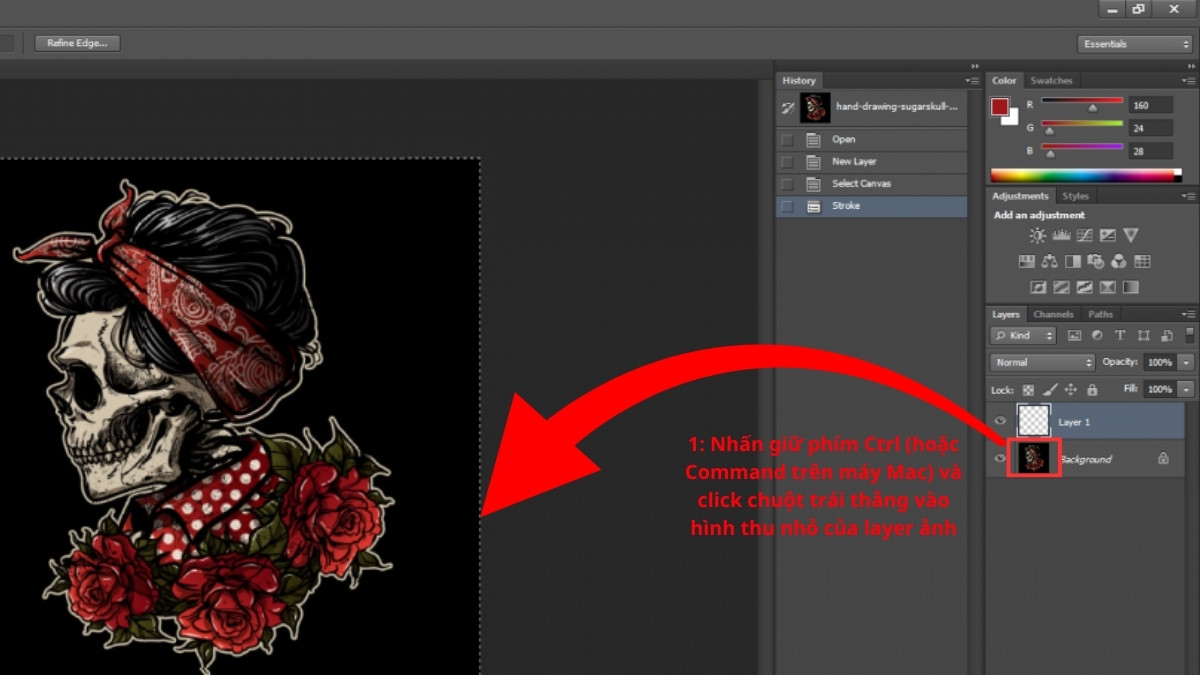Click the R channel slider handle

click(x=1093, y=107)
